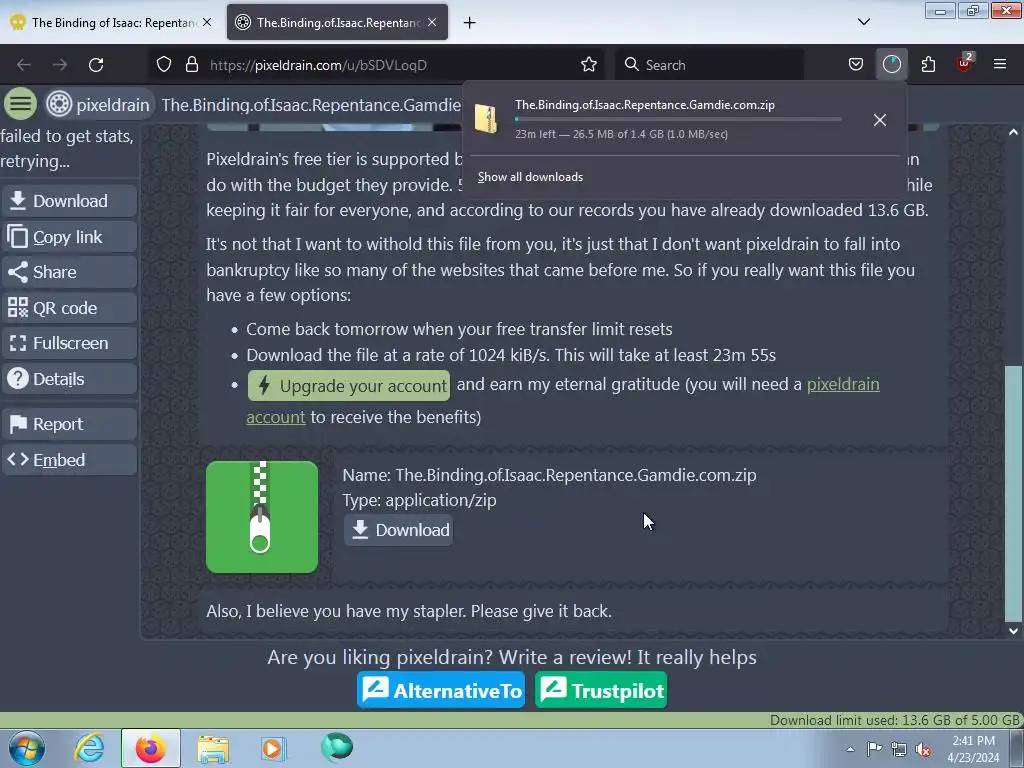Open the pixeldrain hamburger menu
This screenshot has width=1024, height=768.
pyautogui.click(x=20, y=104)
